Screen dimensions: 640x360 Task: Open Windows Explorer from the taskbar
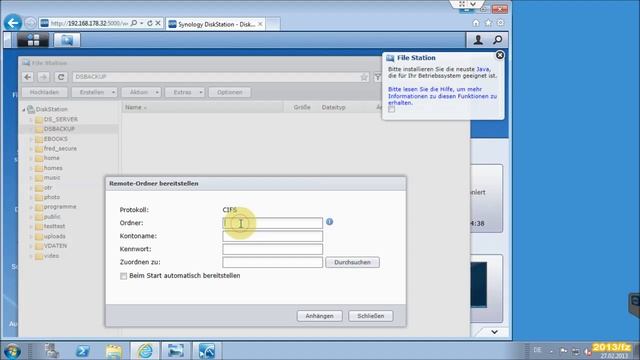tap(113, 351)
